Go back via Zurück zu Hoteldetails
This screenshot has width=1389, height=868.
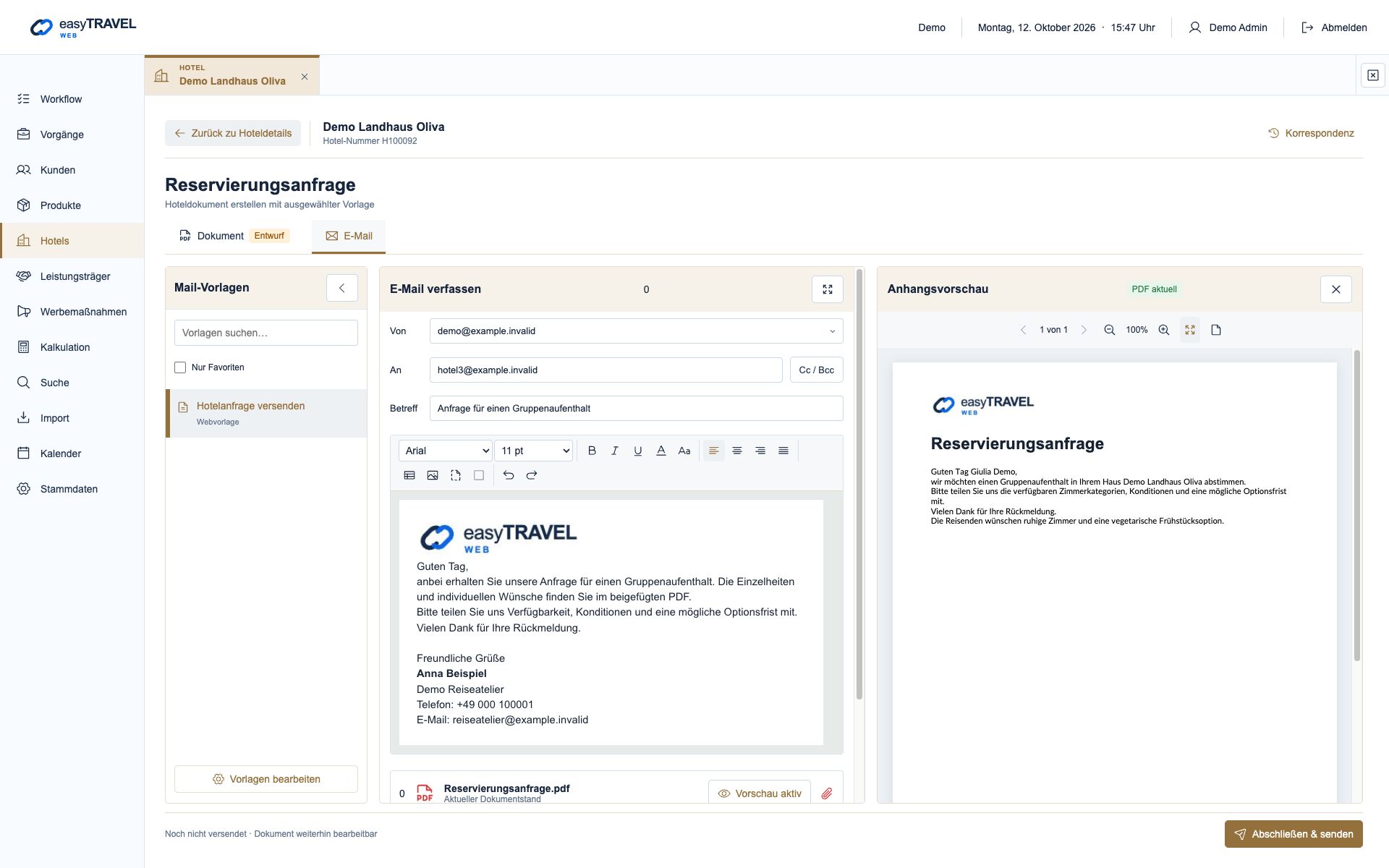point(233,133)
